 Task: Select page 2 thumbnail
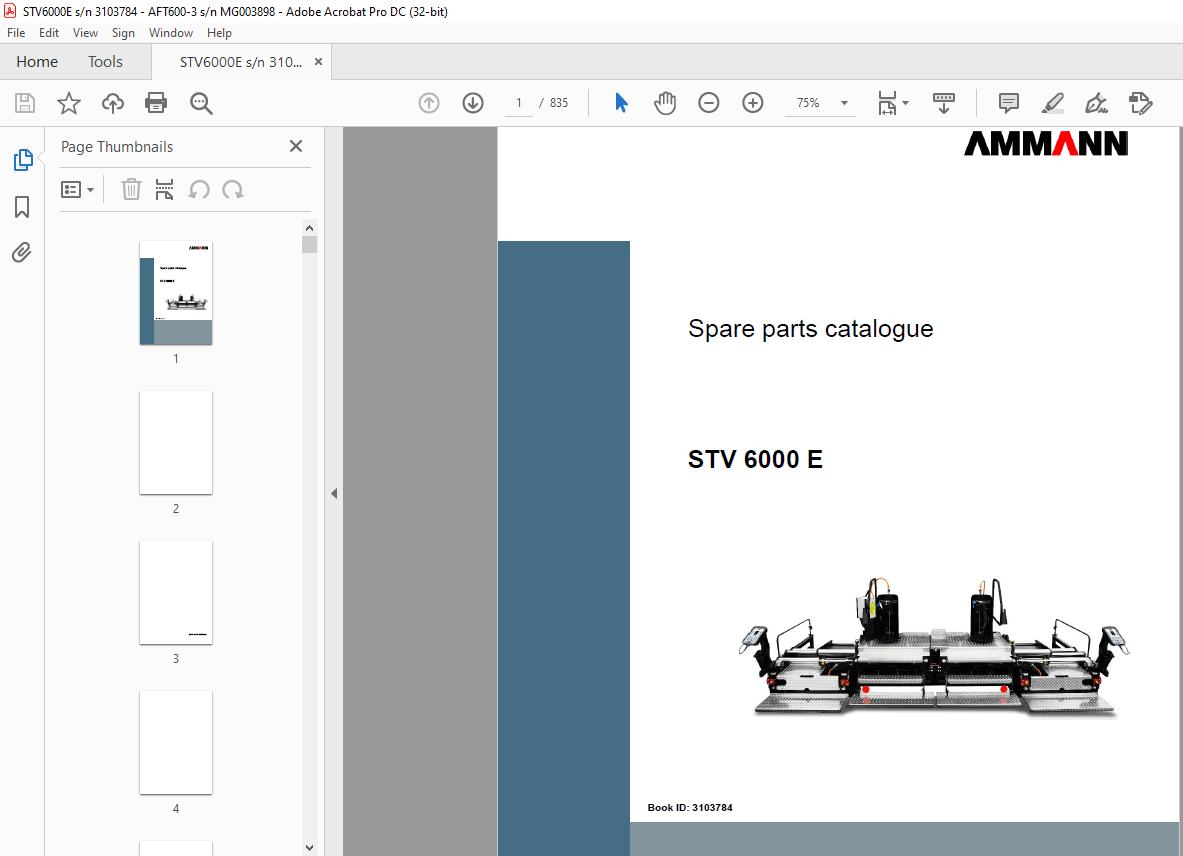[x=176, y=443]
